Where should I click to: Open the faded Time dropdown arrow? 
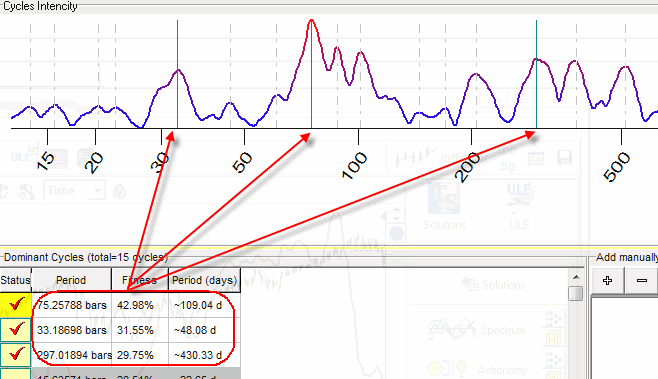pos(97,191)
